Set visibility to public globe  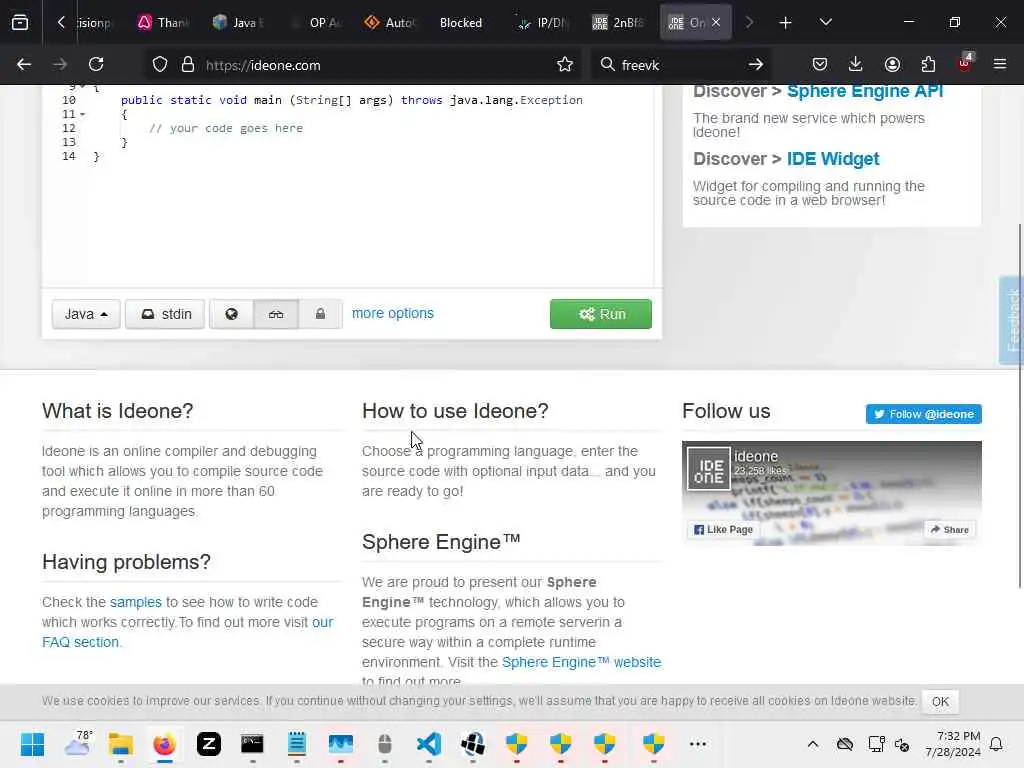click(231, 314)
